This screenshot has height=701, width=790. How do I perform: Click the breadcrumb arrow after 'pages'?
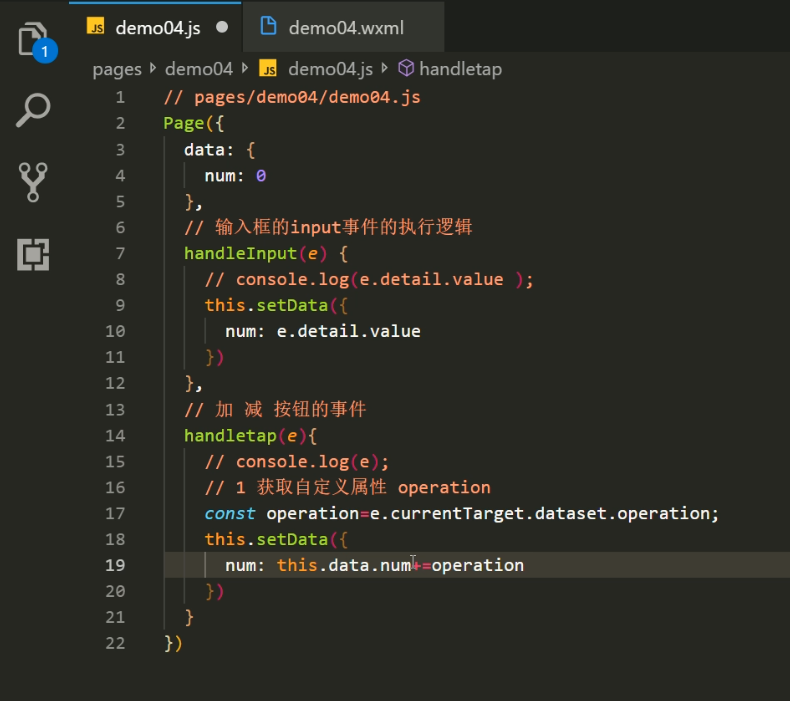click(153, 68)
